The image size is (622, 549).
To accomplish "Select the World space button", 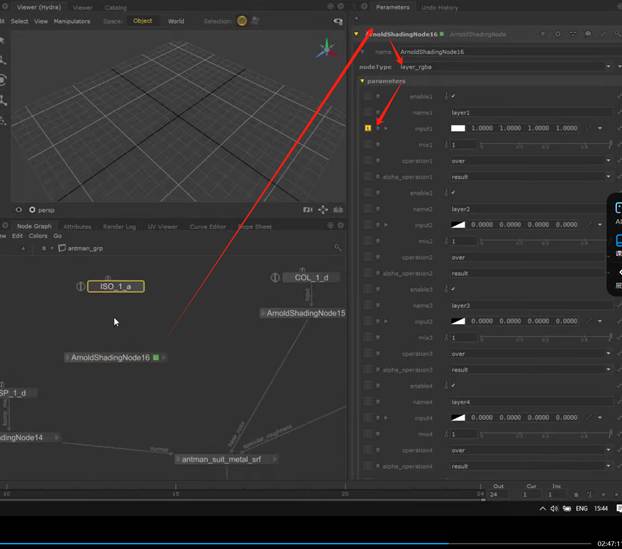I will (176, 21).
